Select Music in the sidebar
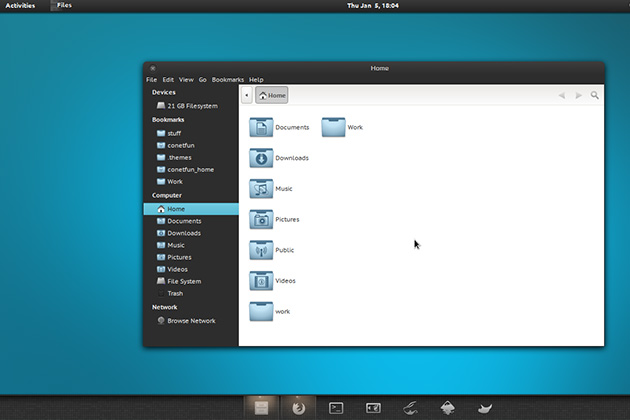630x420 pixels. (191, 245)
